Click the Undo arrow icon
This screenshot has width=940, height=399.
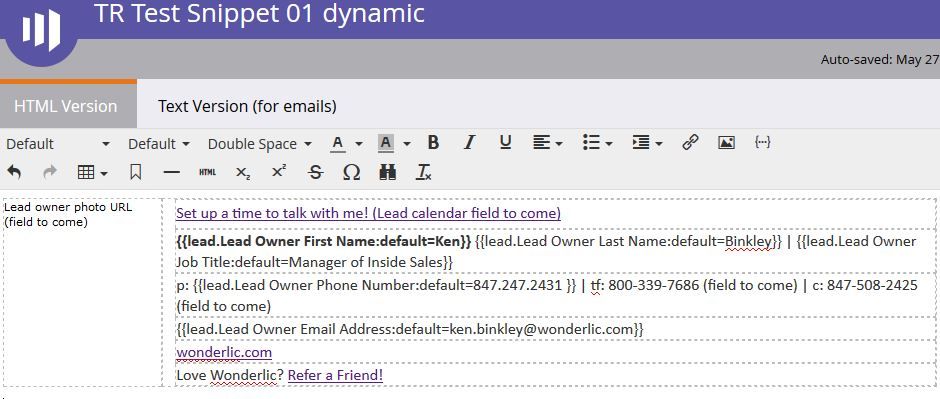(14, 173)
